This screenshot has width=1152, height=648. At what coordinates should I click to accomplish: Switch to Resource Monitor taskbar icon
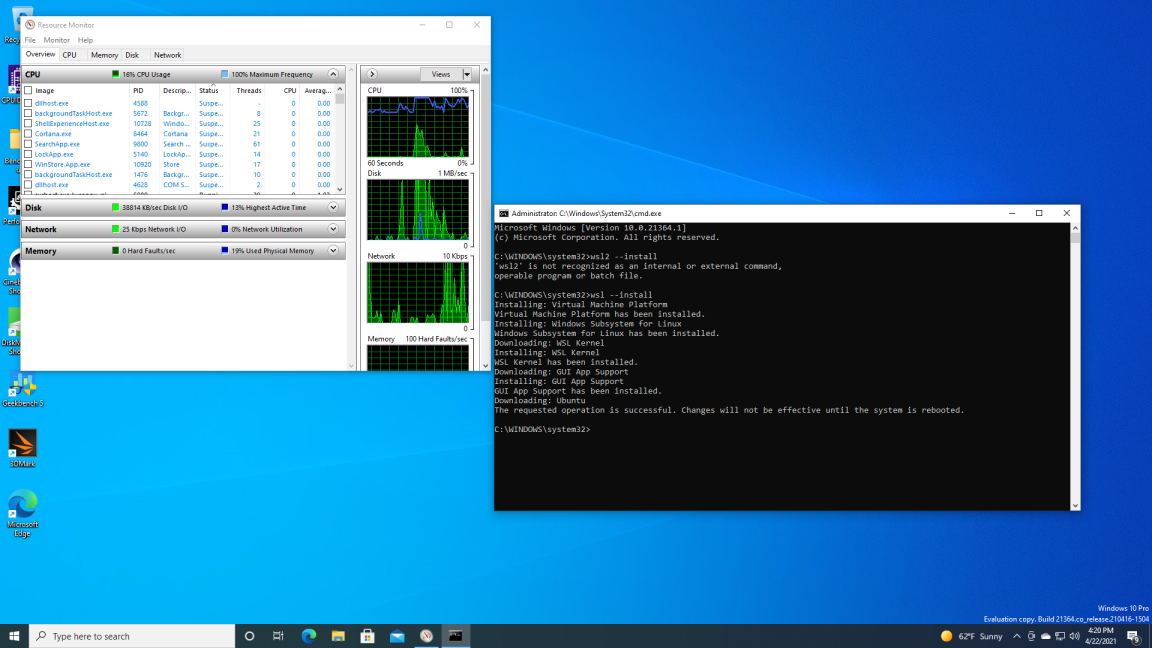click(426, 636)
